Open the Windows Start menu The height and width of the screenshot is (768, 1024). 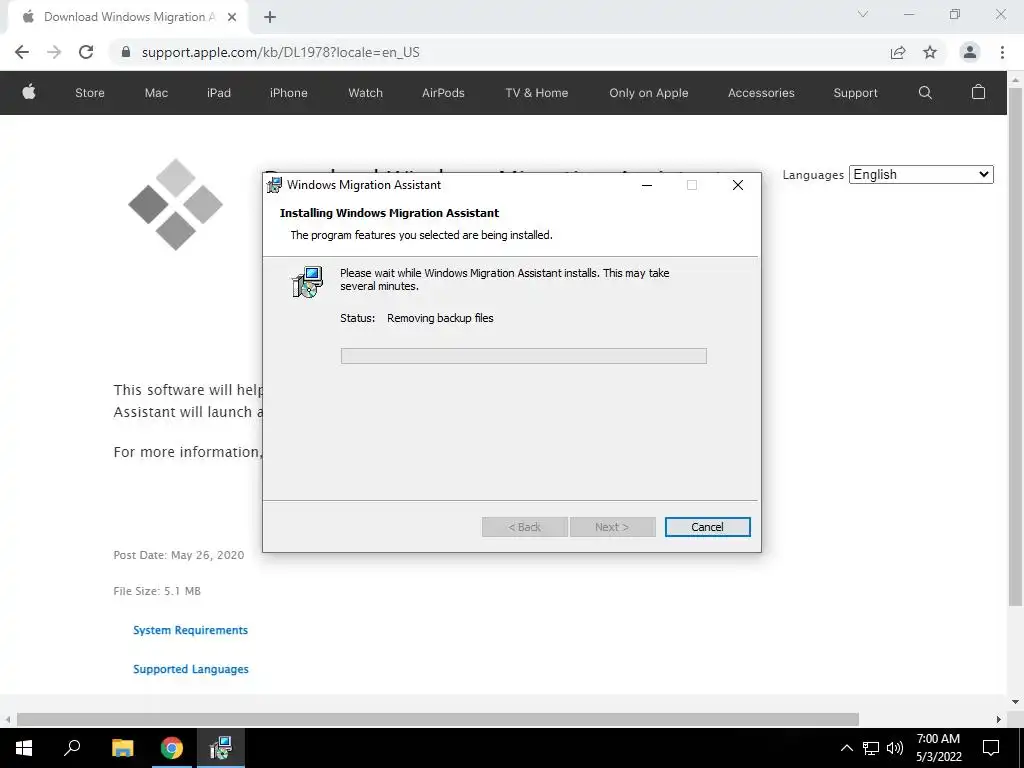coord(24,748)
